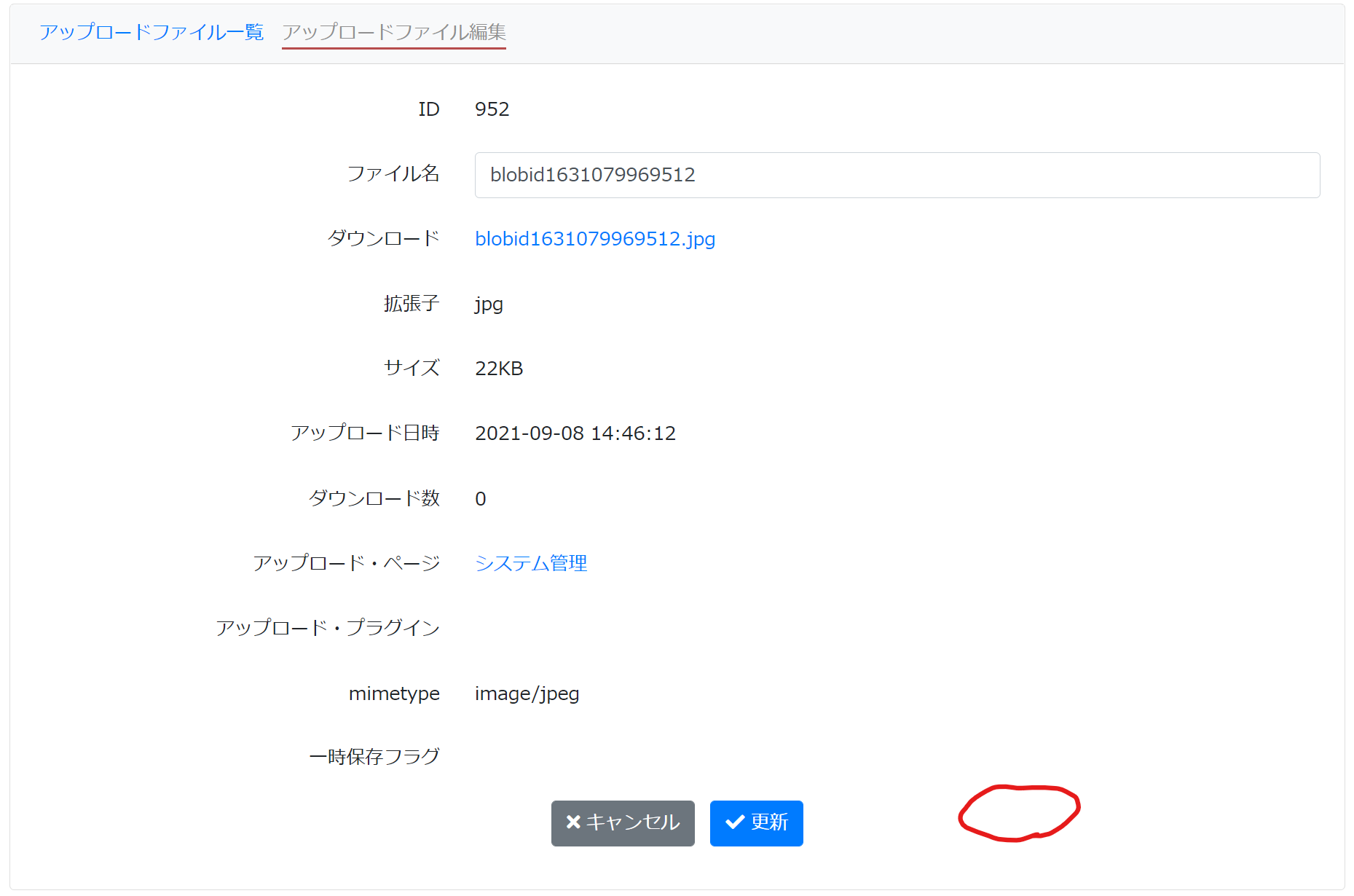This screenshot has width=1354, height=896.
Task: Click the 拡張子 value showing jpg
Action: (x=488, y=304)
